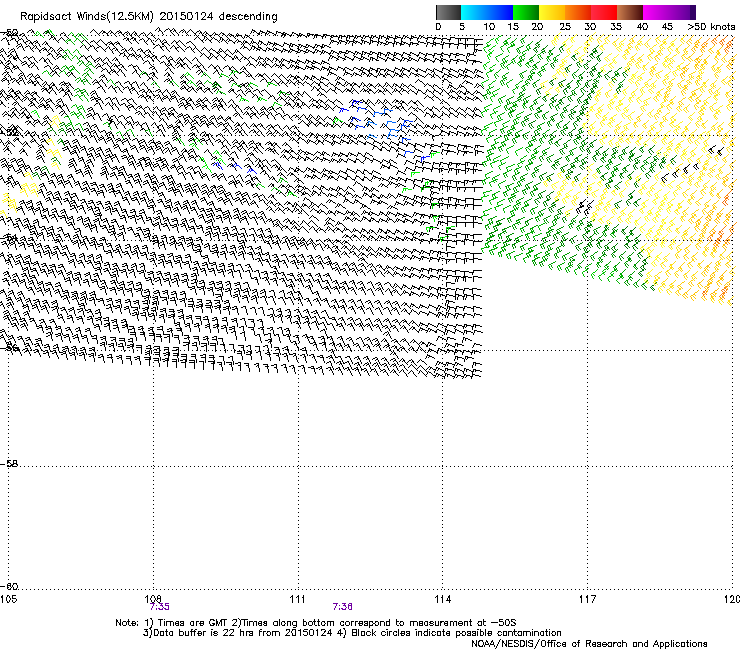Viewport: 740px width, 650px height.
Task: Click the longitude axis label '111'
Action: pos(297,599)
